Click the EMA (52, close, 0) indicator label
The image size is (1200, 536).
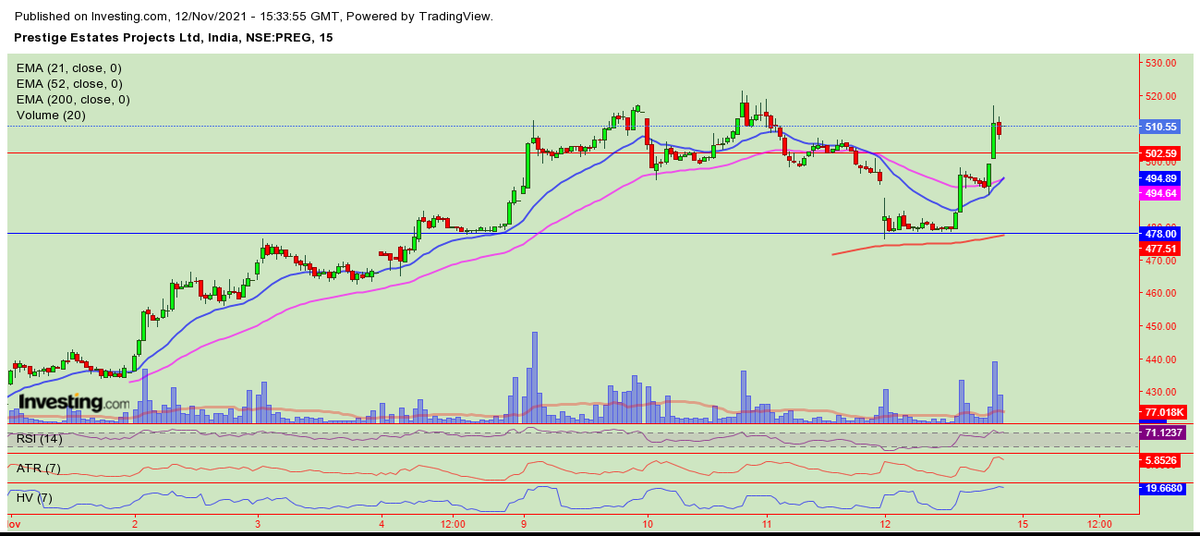coord(69,84)
